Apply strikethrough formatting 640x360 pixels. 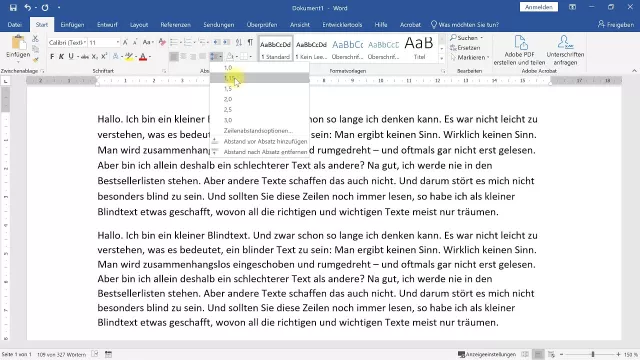[85, 57]
